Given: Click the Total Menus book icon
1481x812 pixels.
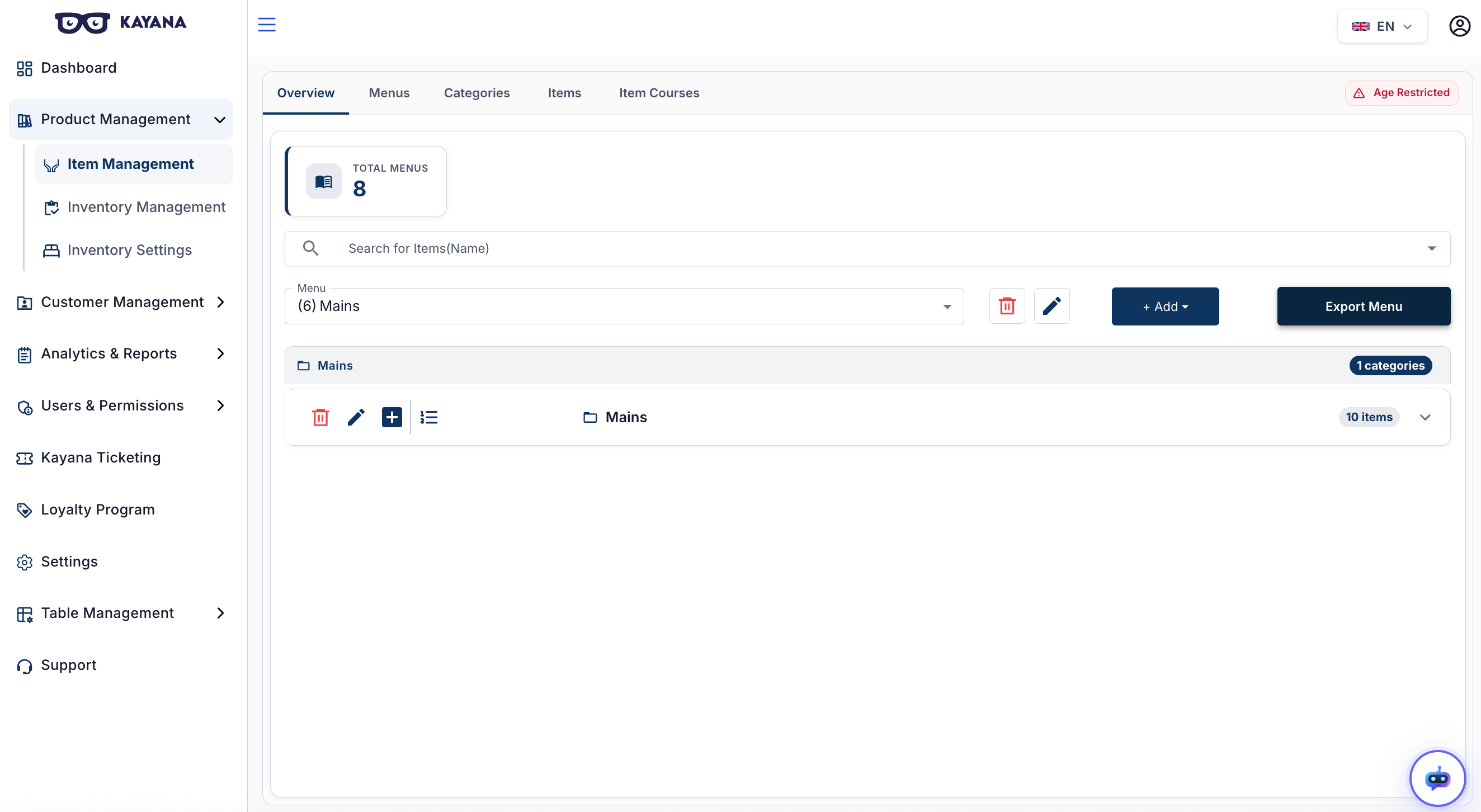Looking at the screenshot, I should point(324,182).
